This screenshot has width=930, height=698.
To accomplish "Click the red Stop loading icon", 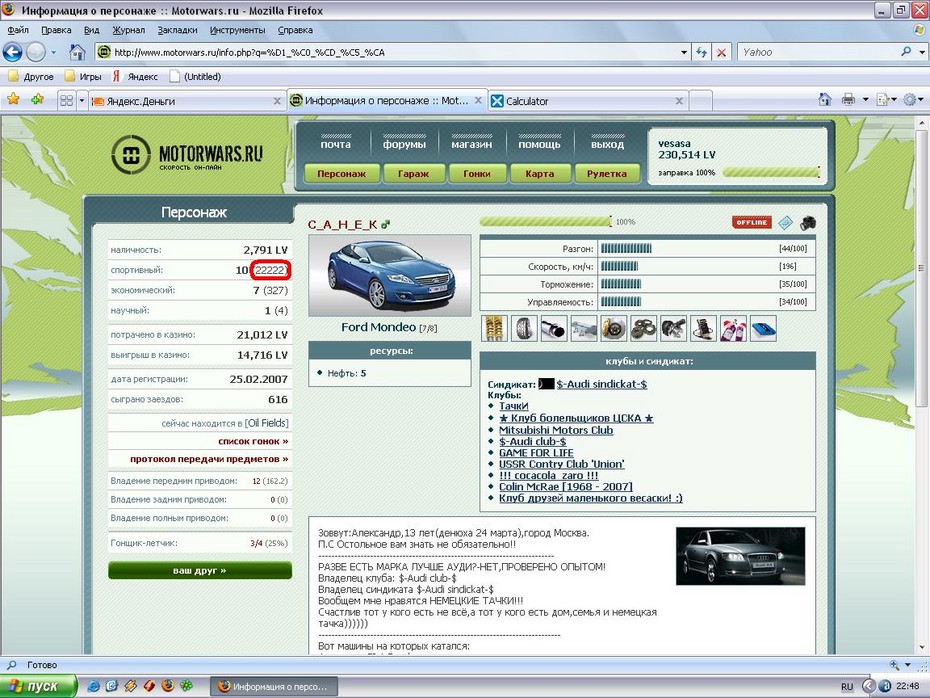I will [721, 52].
